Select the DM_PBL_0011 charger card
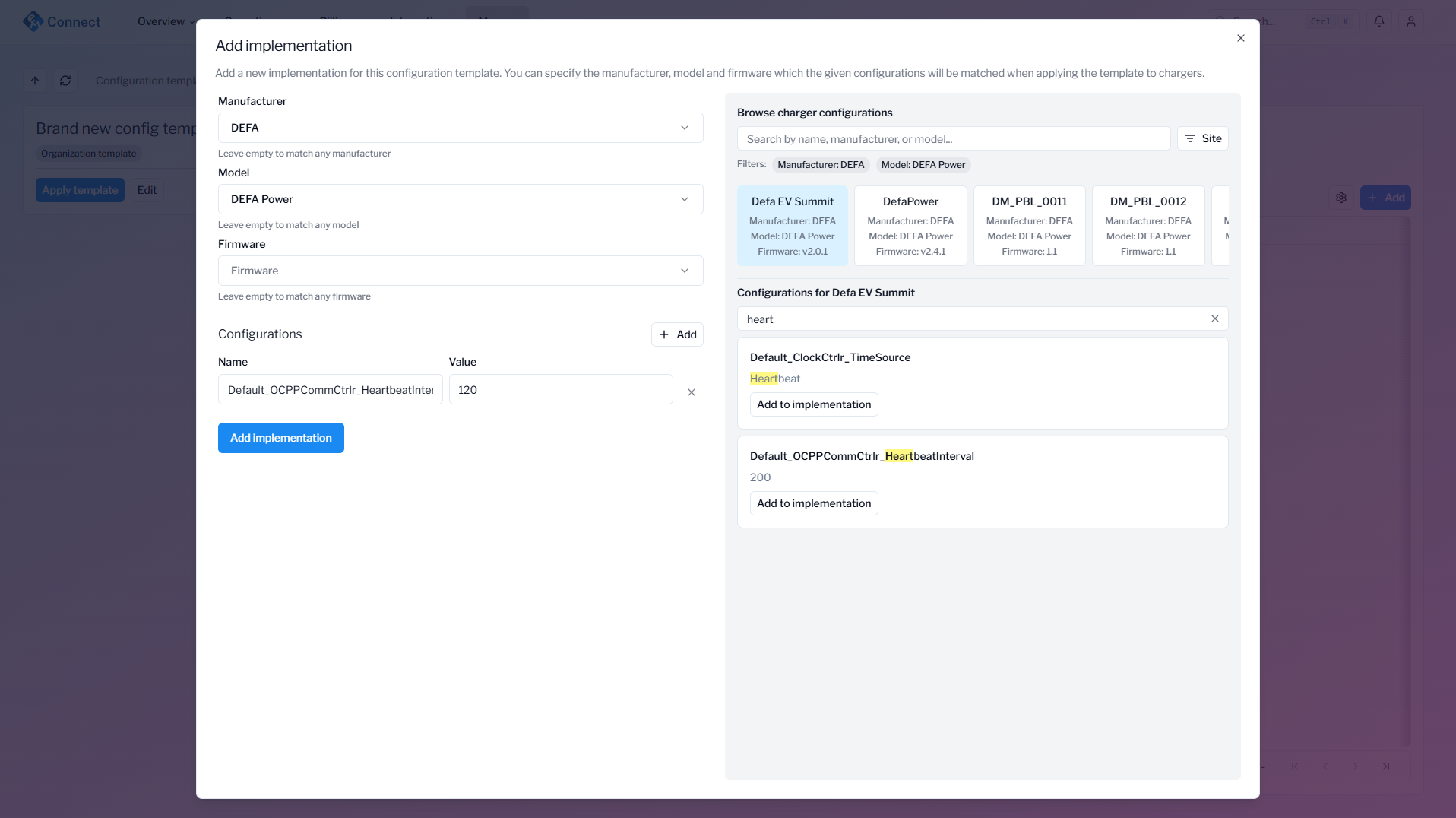The height and width of the screenshot is (818, 1456). 1029,226
